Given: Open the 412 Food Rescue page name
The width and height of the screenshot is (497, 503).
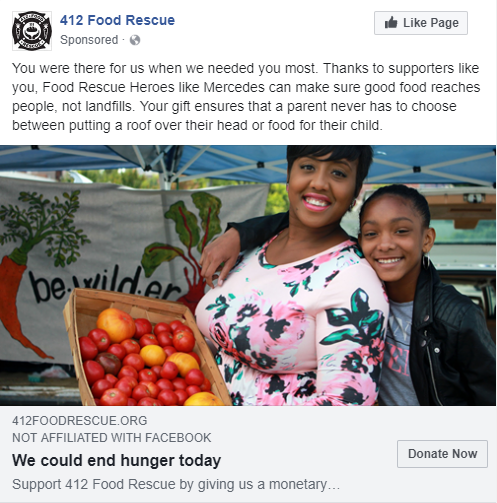Looking at the screenshot, I should (117, 20).
